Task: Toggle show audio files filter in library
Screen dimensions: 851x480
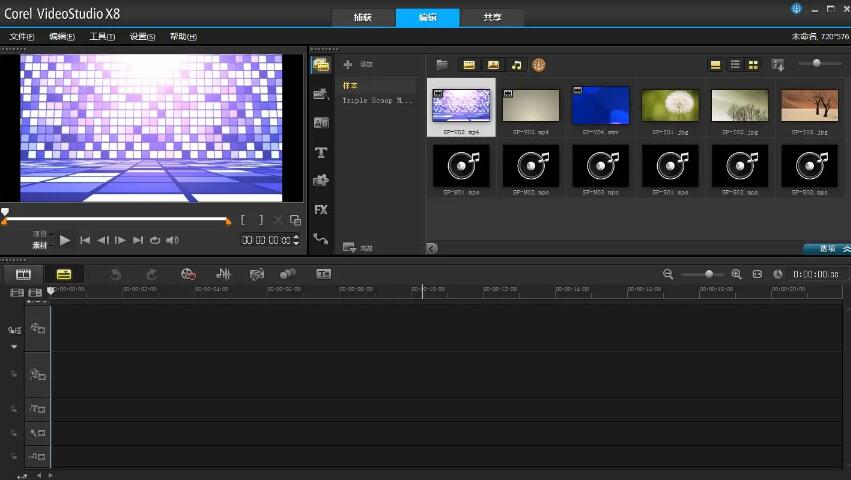Action: pyautogui.click(x=516, y=64)
